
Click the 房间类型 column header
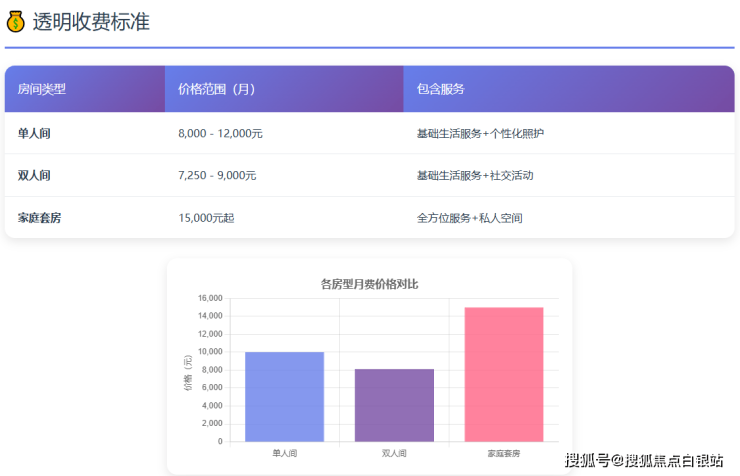[x=42, y=89]
